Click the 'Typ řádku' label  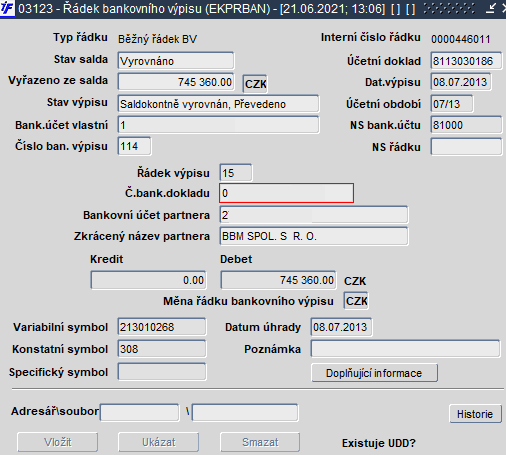(80, 37)
